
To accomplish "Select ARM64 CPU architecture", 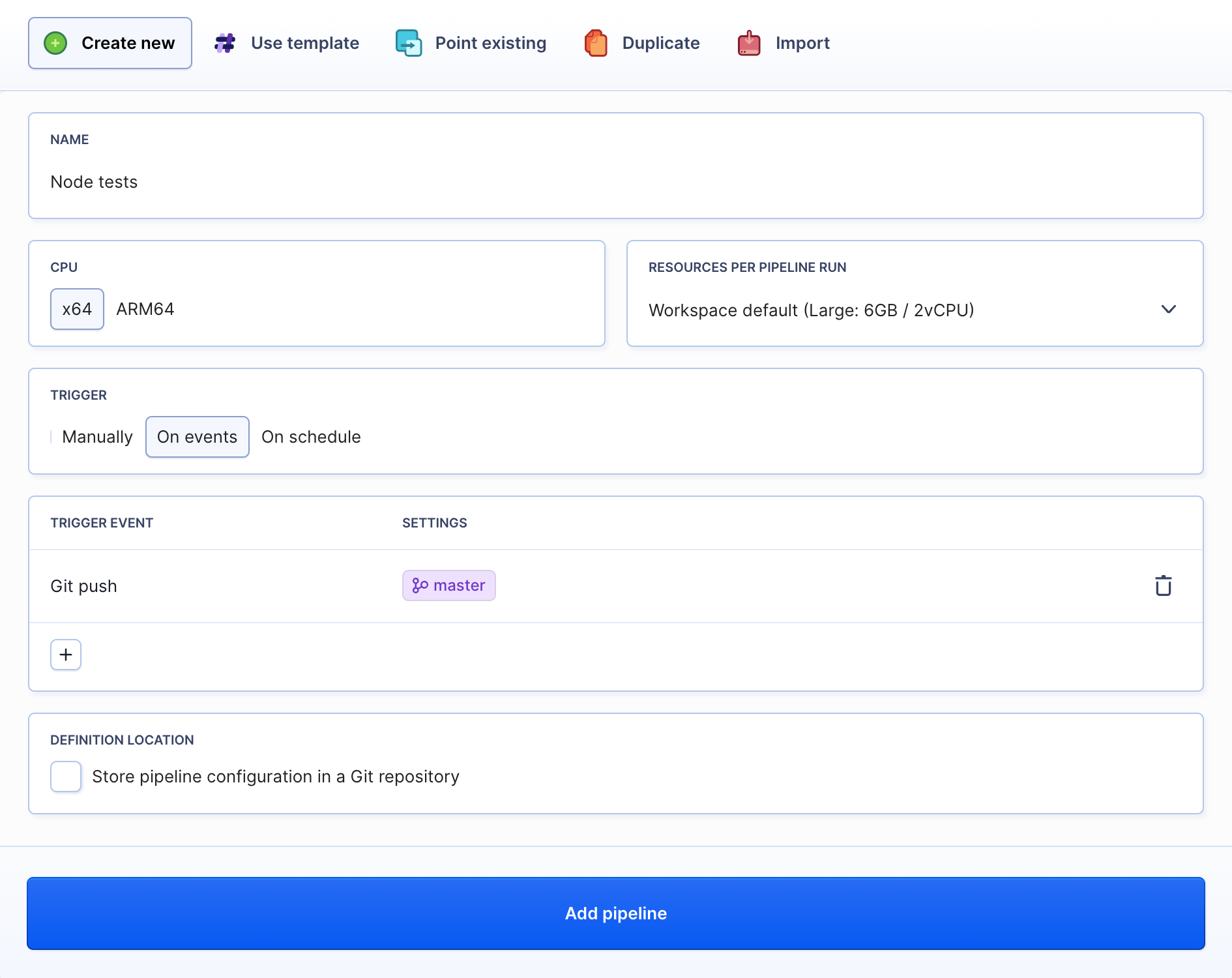I will 145,309.
